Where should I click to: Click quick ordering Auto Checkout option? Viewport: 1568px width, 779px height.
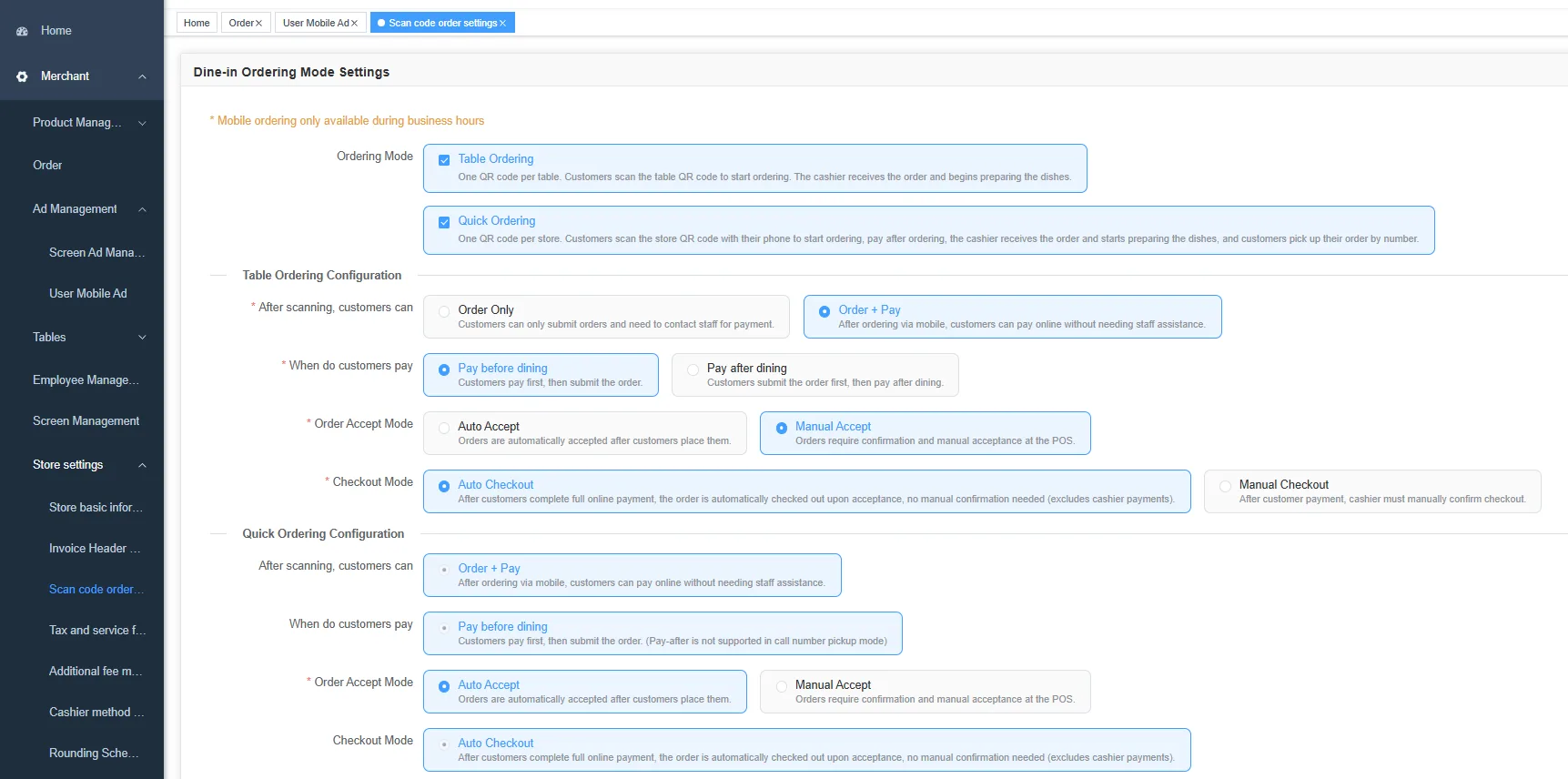[x=807, y=750]
